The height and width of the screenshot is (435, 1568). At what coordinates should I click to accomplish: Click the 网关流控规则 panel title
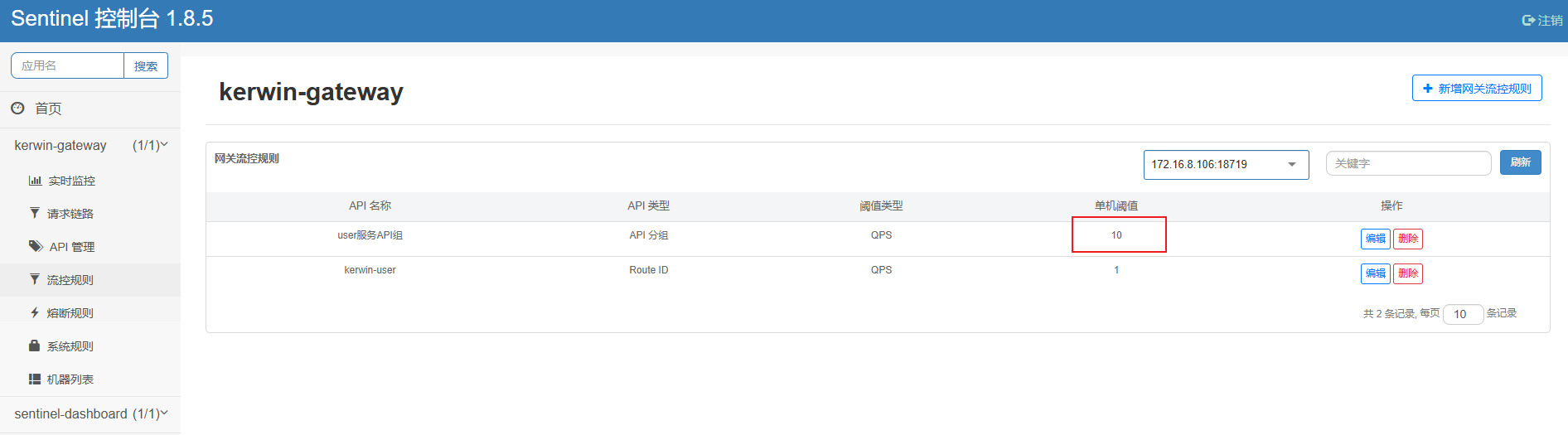(x=246, y=158)
